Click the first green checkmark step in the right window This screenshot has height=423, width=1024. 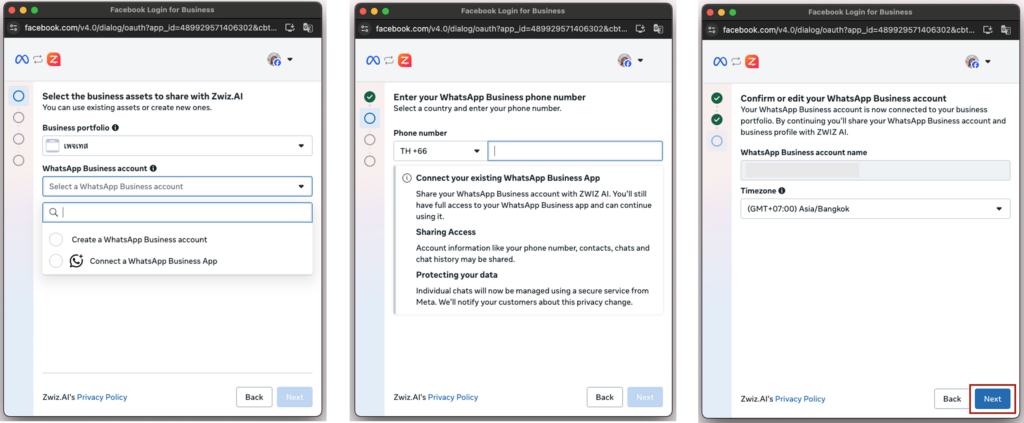716,98
